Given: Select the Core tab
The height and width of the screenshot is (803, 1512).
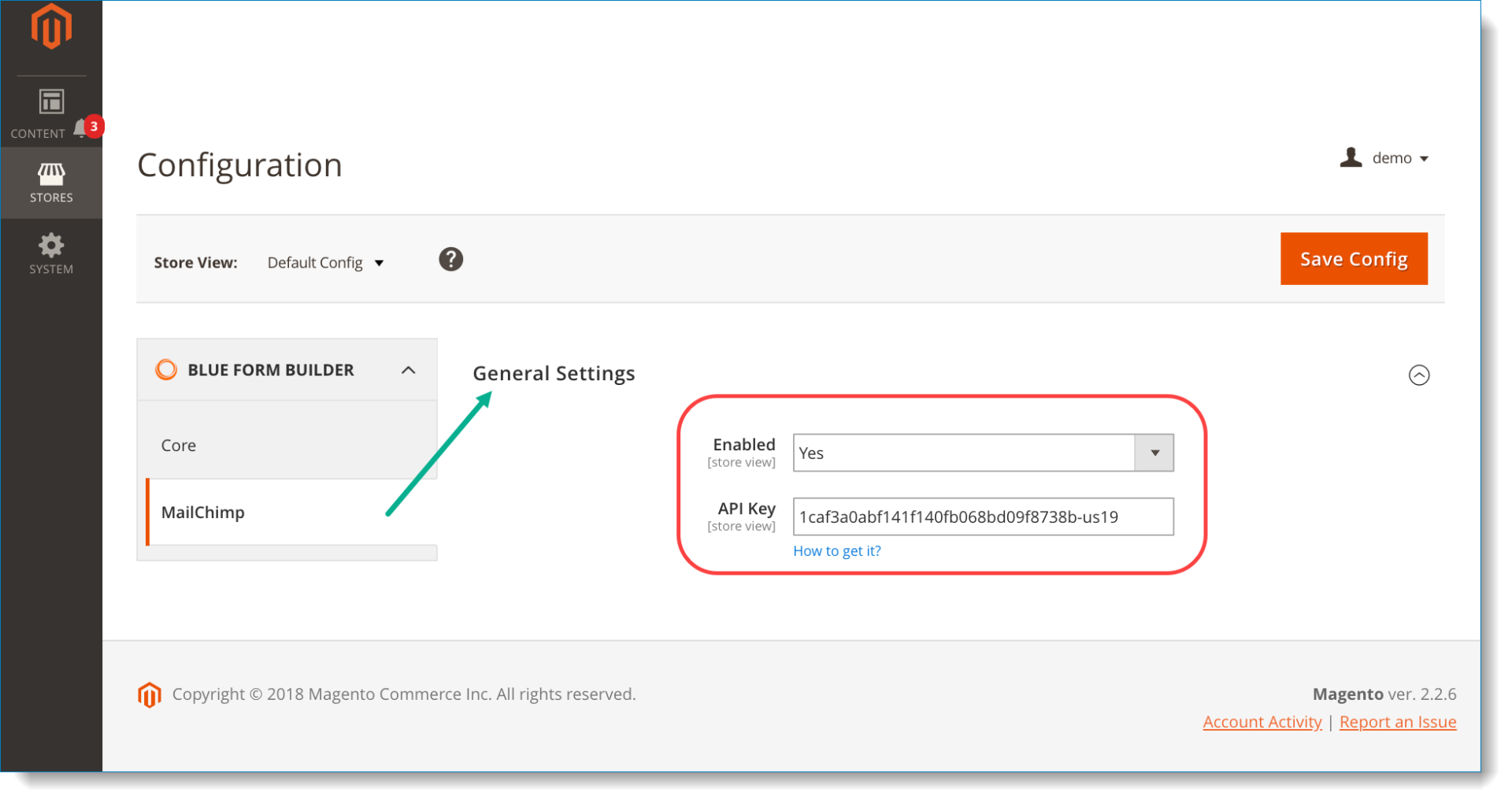Looking at the screenshot, I should pyautogui.click(x=287, y=445).
